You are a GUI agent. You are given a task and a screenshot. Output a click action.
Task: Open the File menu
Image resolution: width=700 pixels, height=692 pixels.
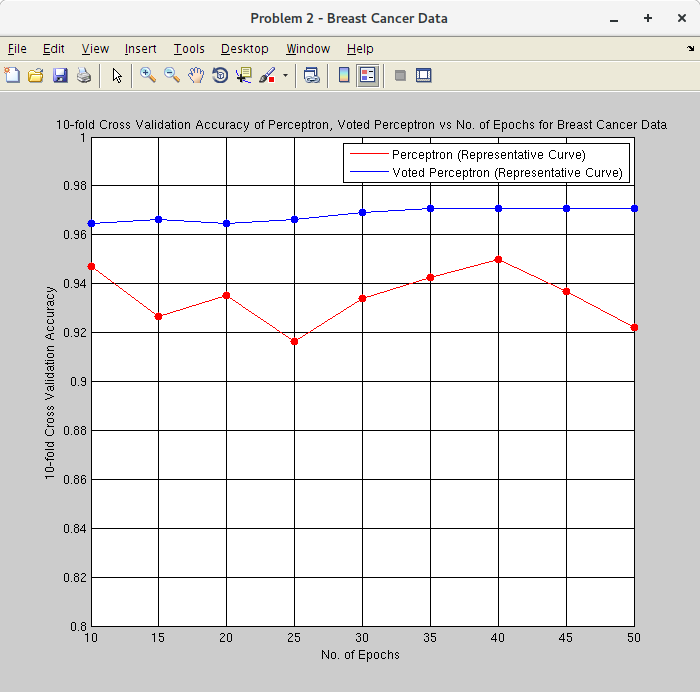point(17,49)
